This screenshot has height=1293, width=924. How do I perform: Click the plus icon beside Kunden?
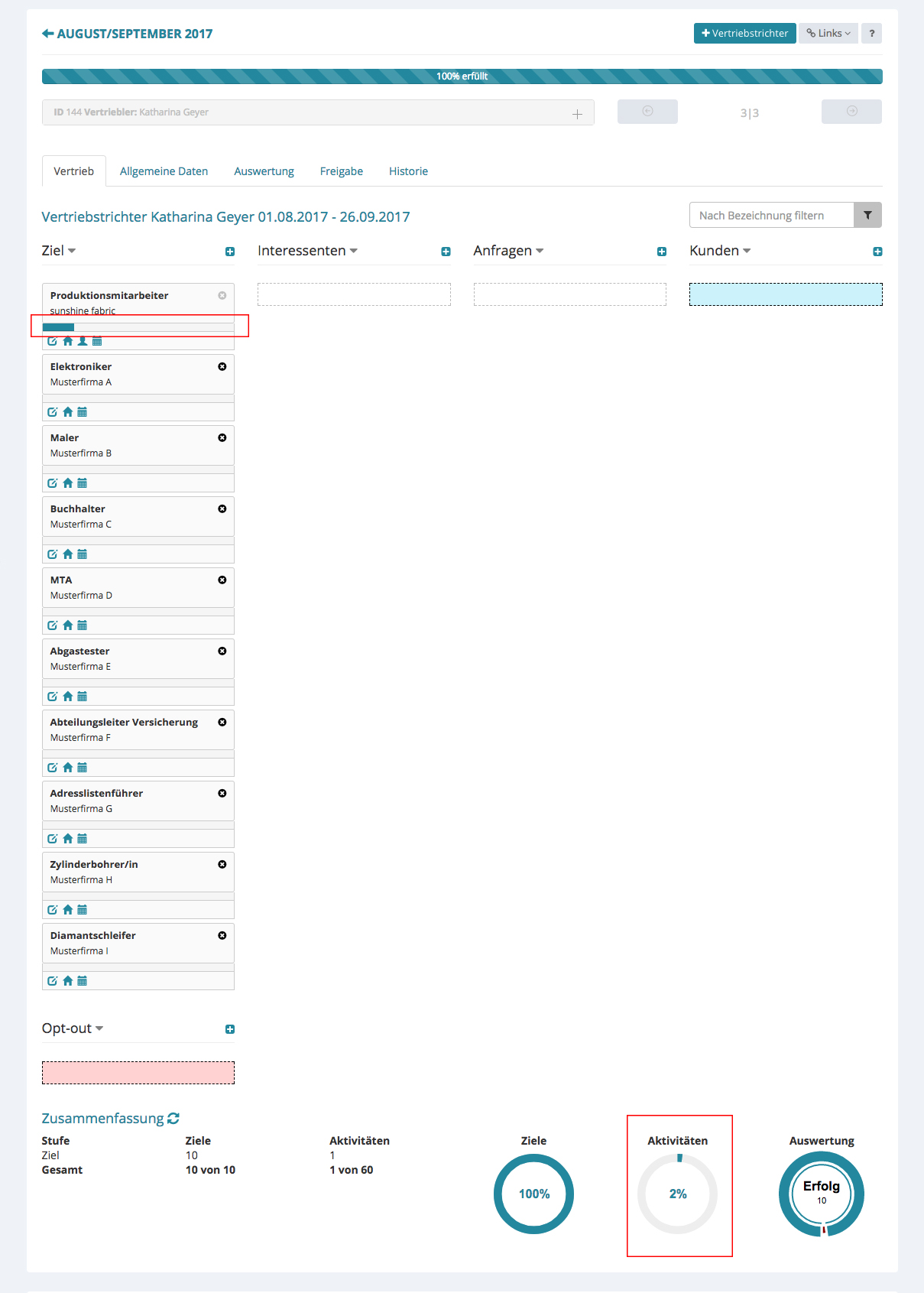[877, 252]
